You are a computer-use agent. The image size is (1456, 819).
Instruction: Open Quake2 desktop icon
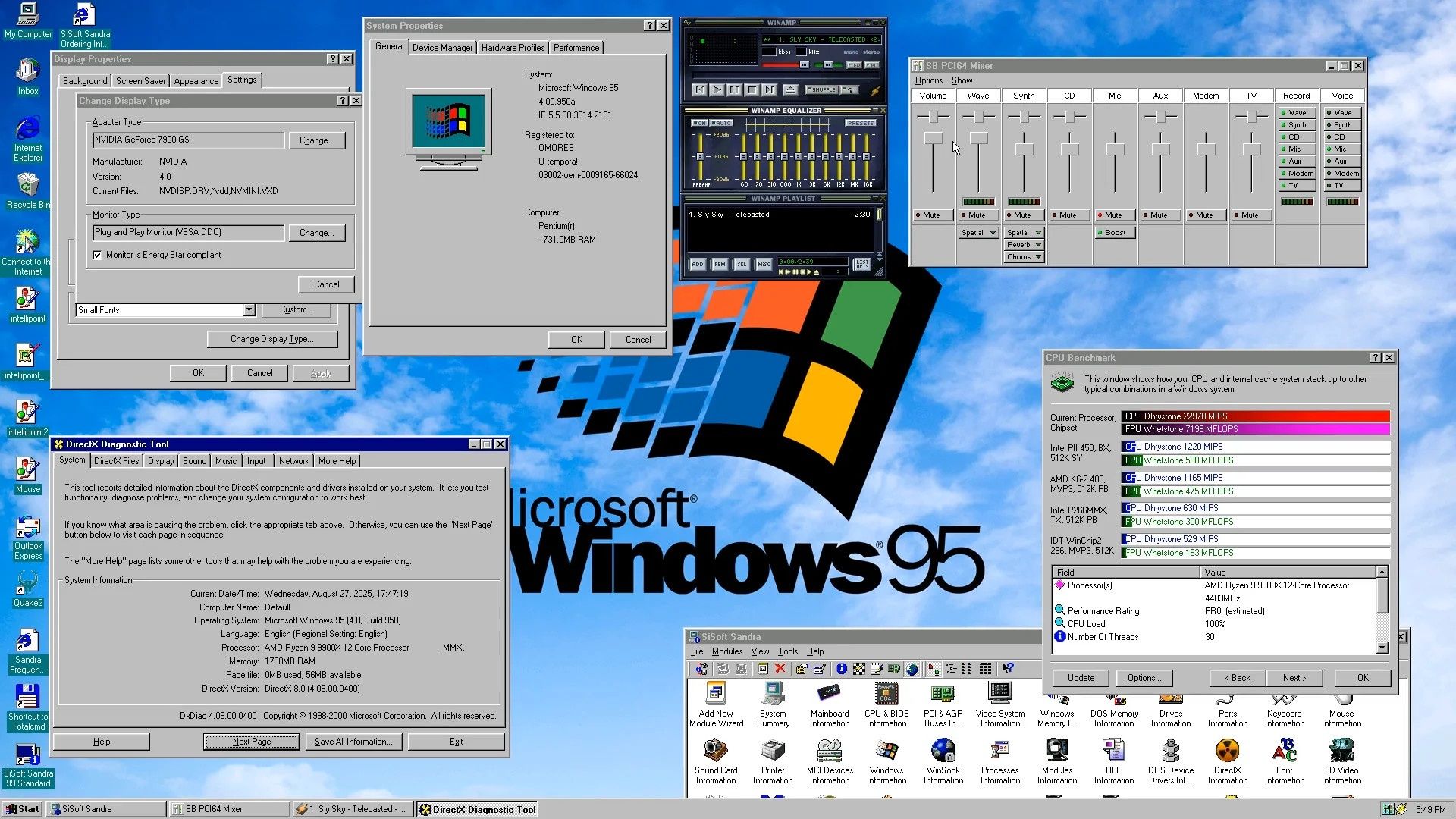point(28,589)
